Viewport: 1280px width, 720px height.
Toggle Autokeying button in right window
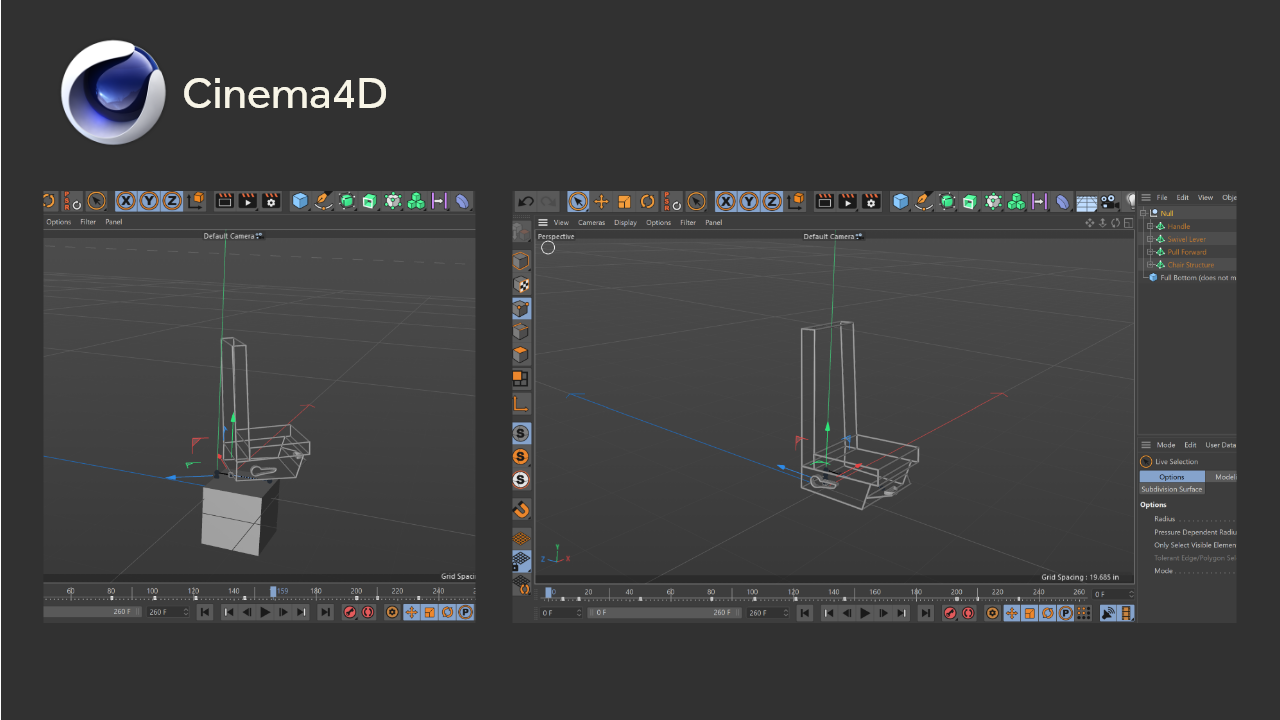969,613
